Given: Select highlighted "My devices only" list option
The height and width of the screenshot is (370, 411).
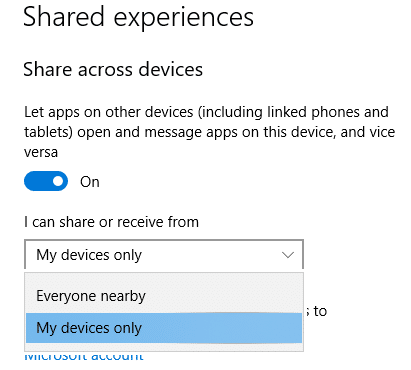Looking at the screenshot, I should tap(164, 328).
